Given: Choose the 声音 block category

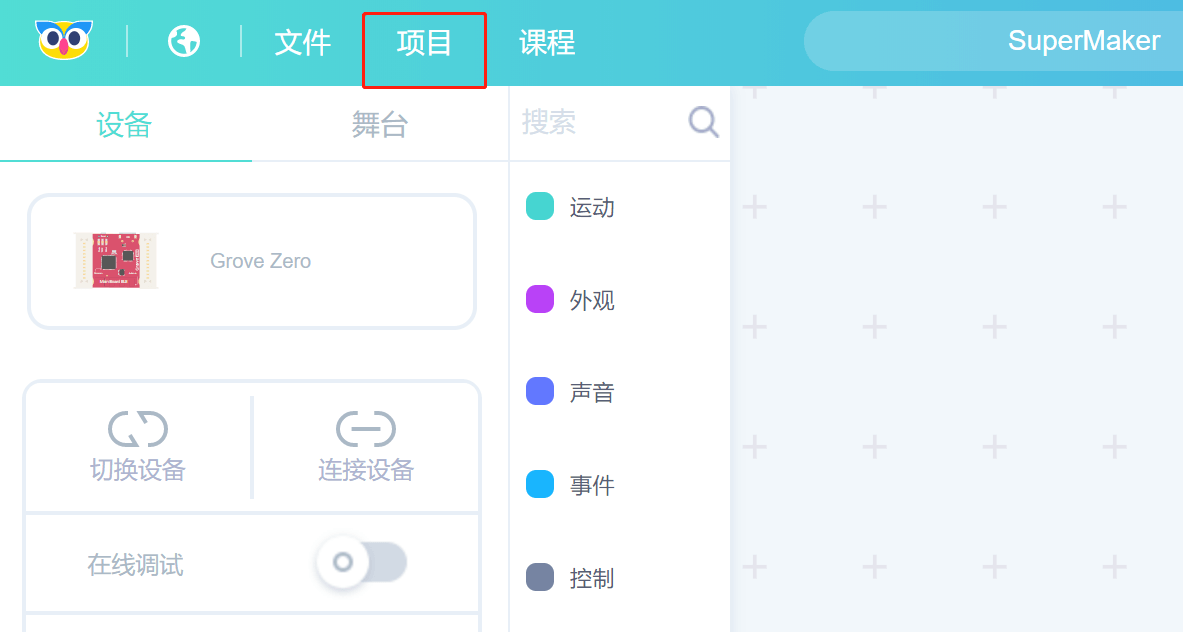Looking at the screenshot, I should 591,393.
